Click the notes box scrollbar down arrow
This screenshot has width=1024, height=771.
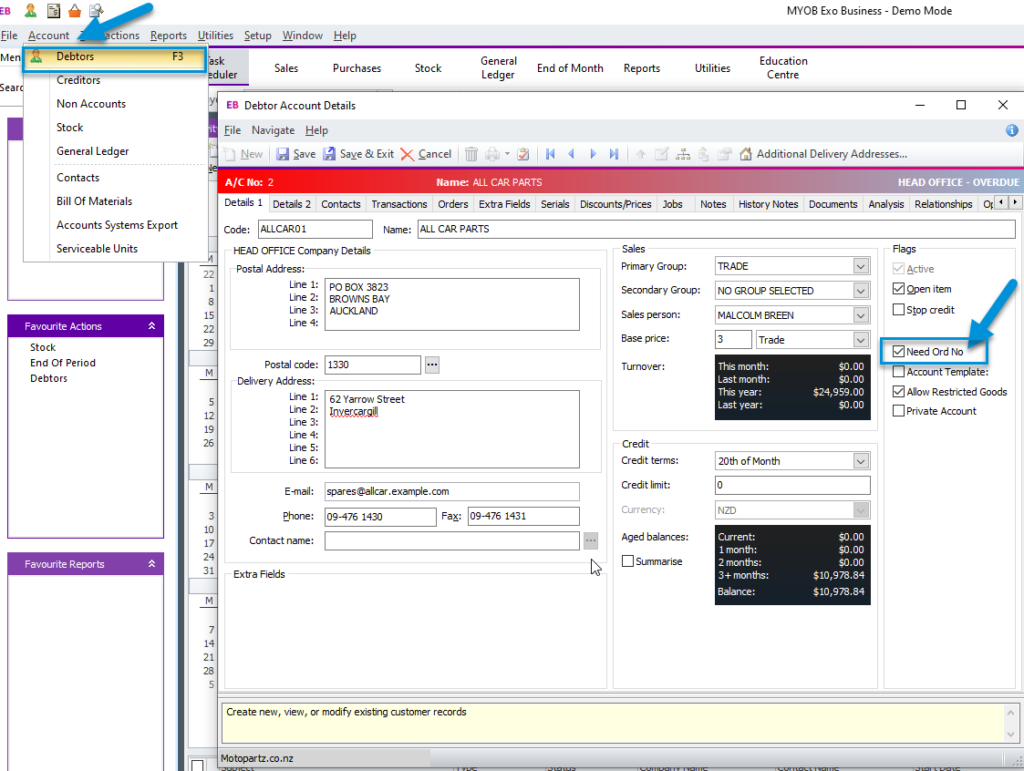[1010, 734]
